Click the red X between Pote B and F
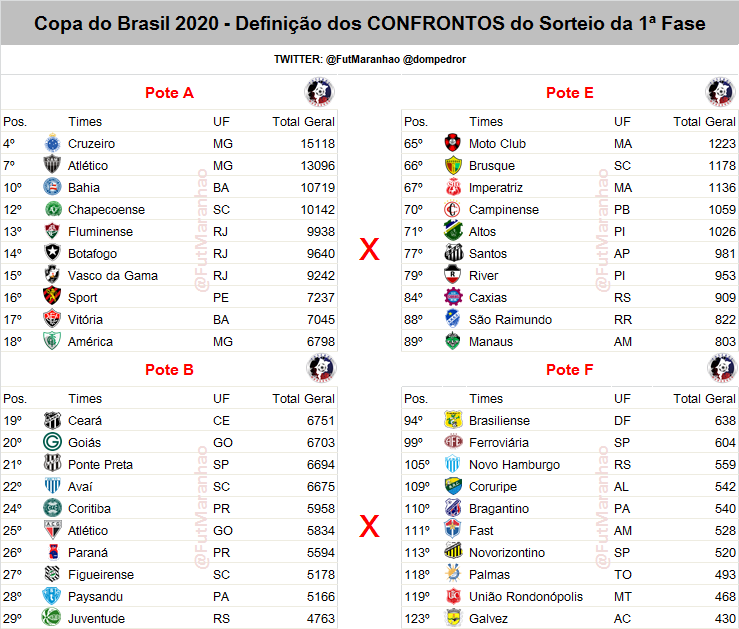Image resolution: width=739 pixels, height=629 pixels. coord(370,526)
